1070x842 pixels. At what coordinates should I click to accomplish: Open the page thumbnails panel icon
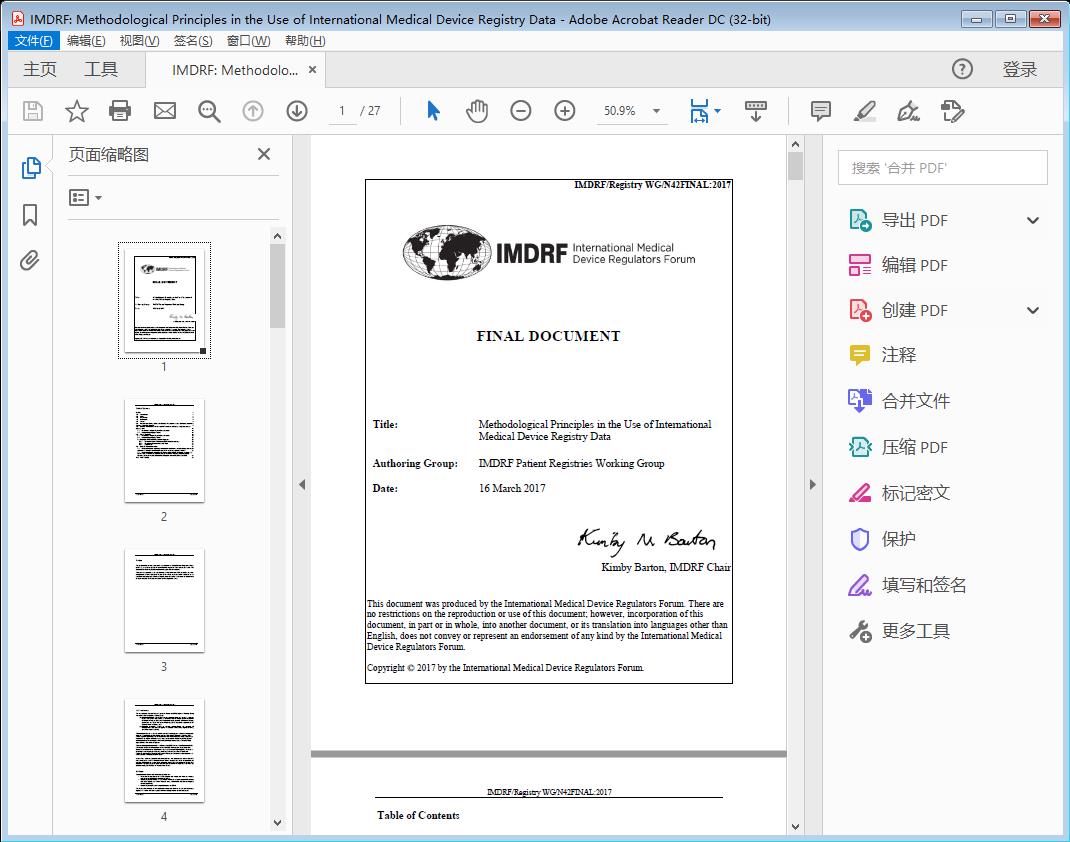[x=31, y=168]
